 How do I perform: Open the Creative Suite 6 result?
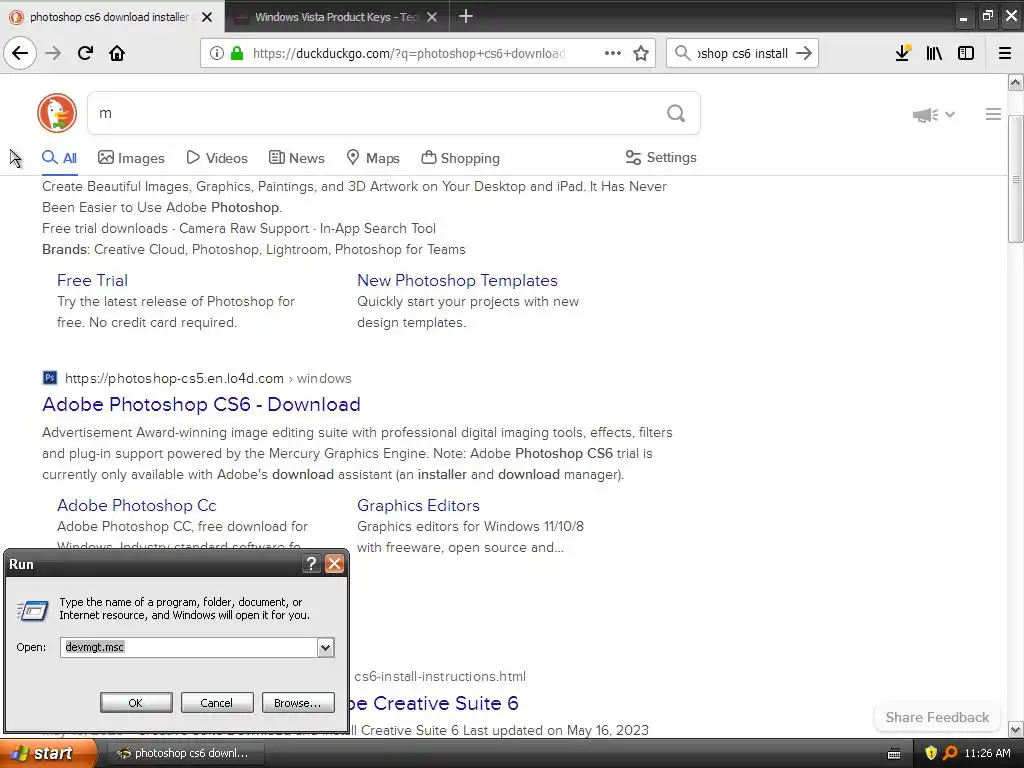pos(434,703)
